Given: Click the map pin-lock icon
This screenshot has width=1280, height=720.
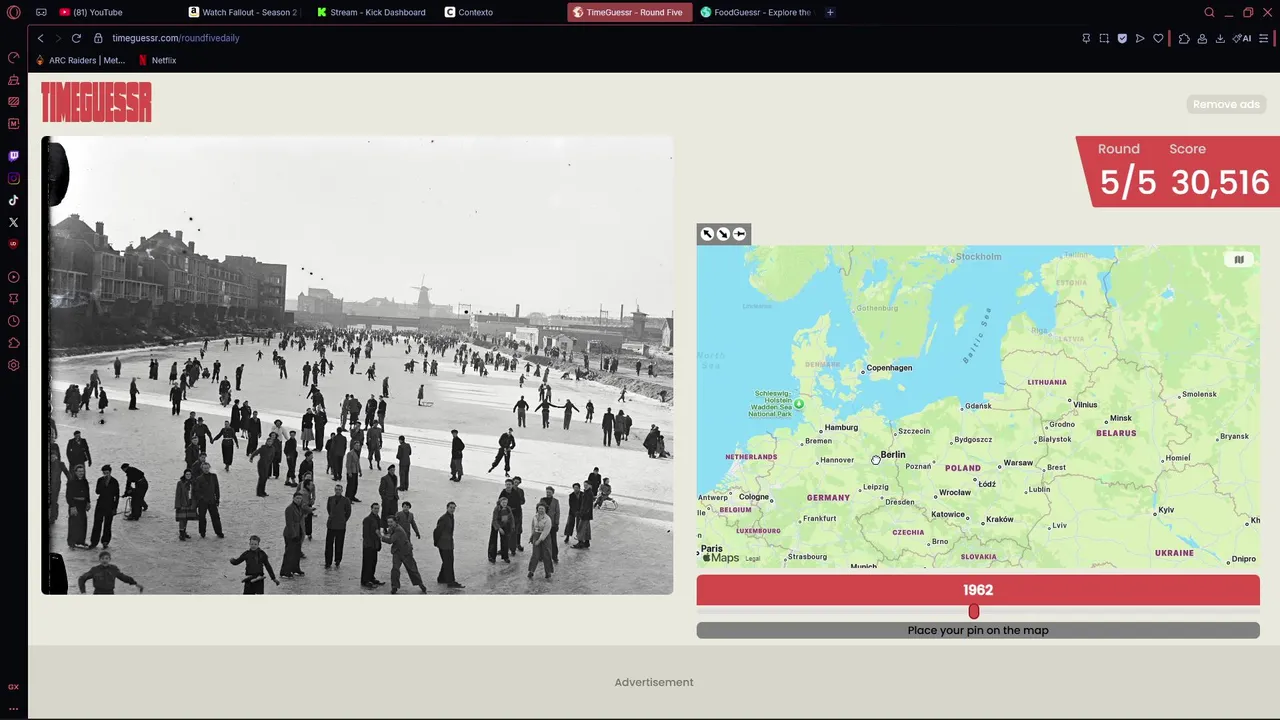Looking at the screenshot, I should (x=739, y=234).
